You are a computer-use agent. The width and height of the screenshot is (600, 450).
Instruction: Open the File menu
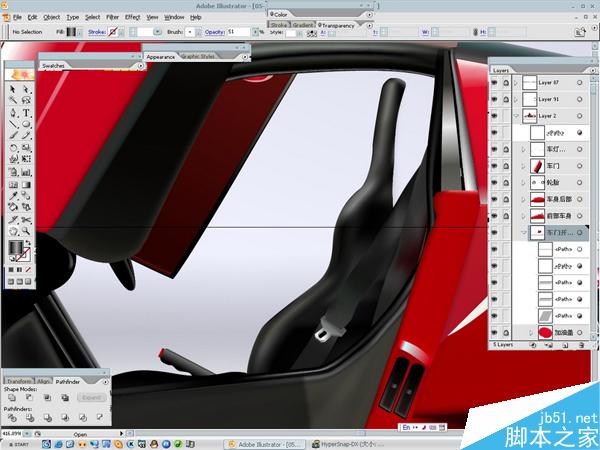click(17, 17)
